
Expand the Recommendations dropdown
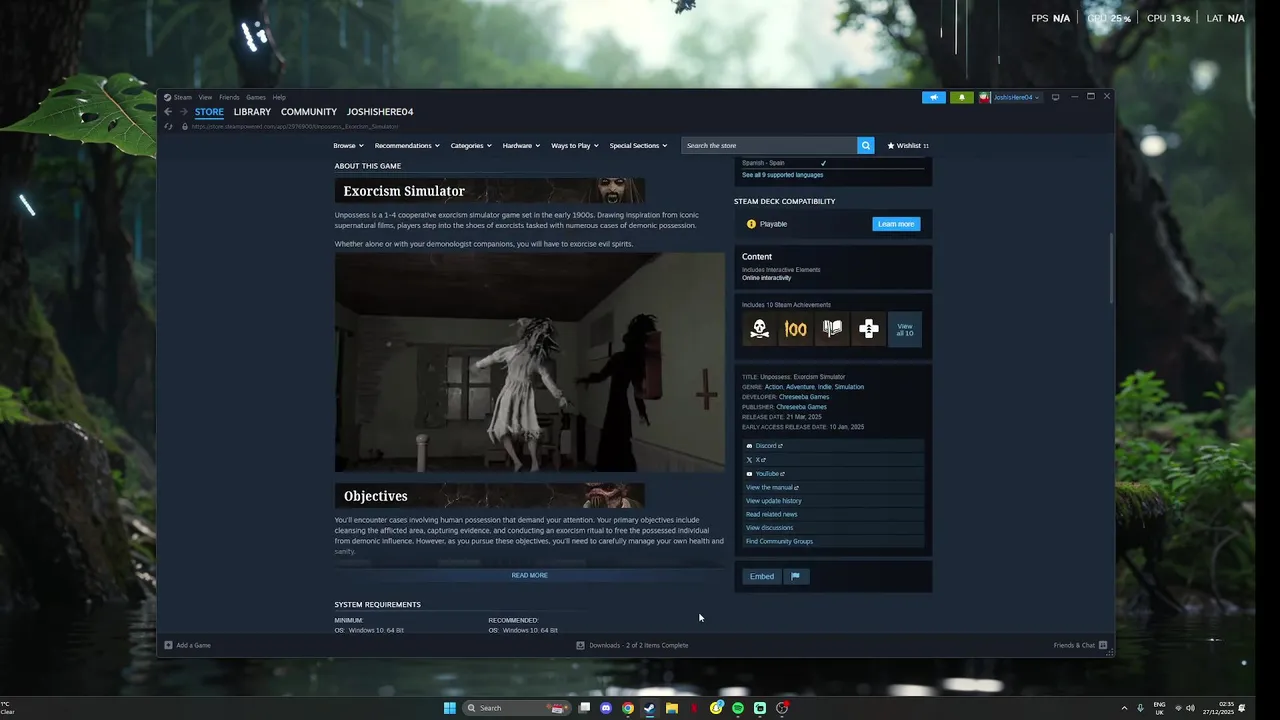tap(407, 145)
